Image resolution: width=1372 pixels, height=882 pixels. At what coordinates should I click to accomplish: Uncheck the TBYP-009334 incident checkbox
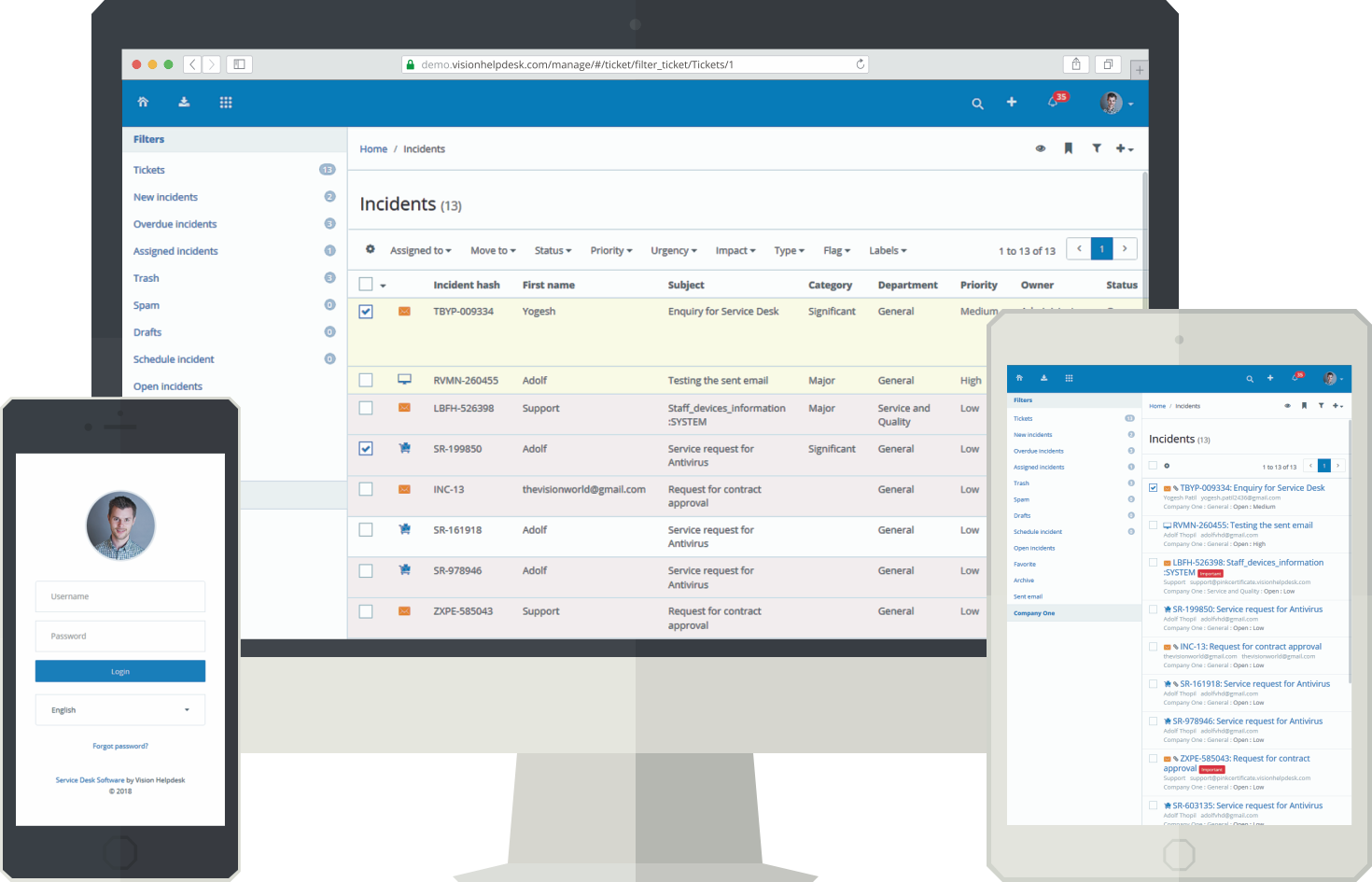coord(366,312)
